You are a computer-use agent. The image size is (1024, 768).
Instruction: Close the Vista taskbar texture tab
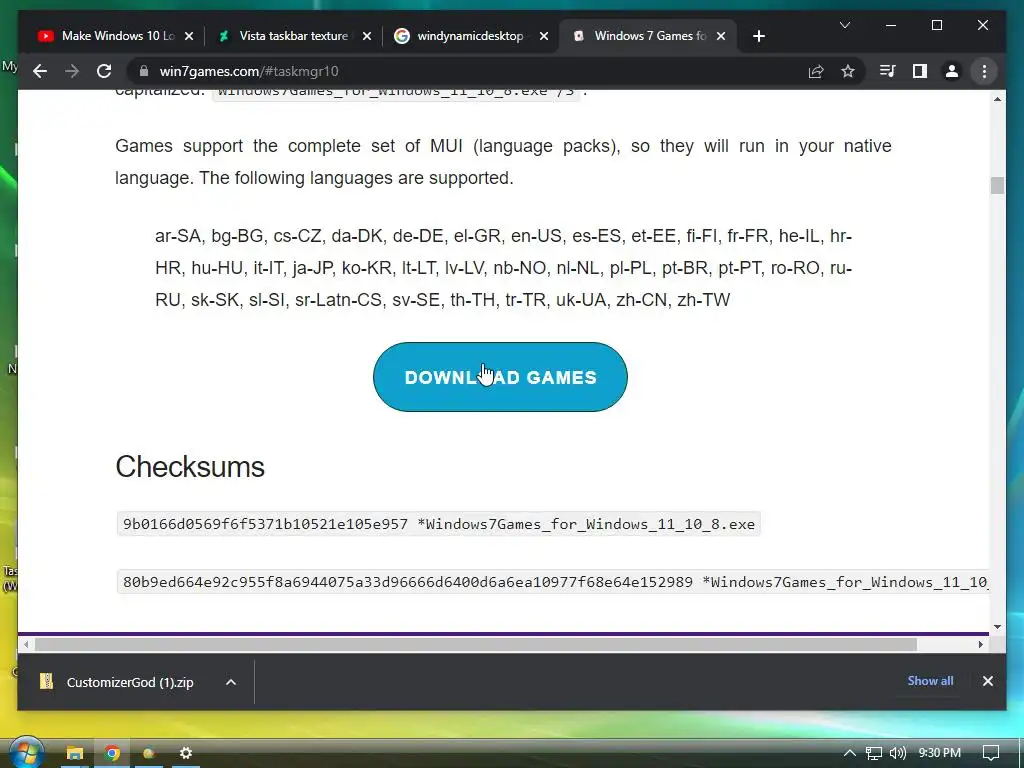(x=366, y=36)
